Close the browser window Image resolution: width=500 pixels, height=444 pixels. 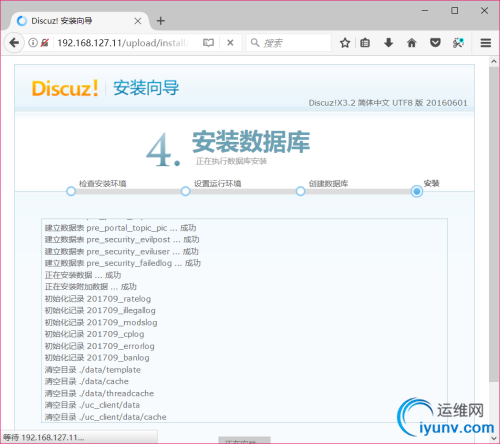point(484,11)
